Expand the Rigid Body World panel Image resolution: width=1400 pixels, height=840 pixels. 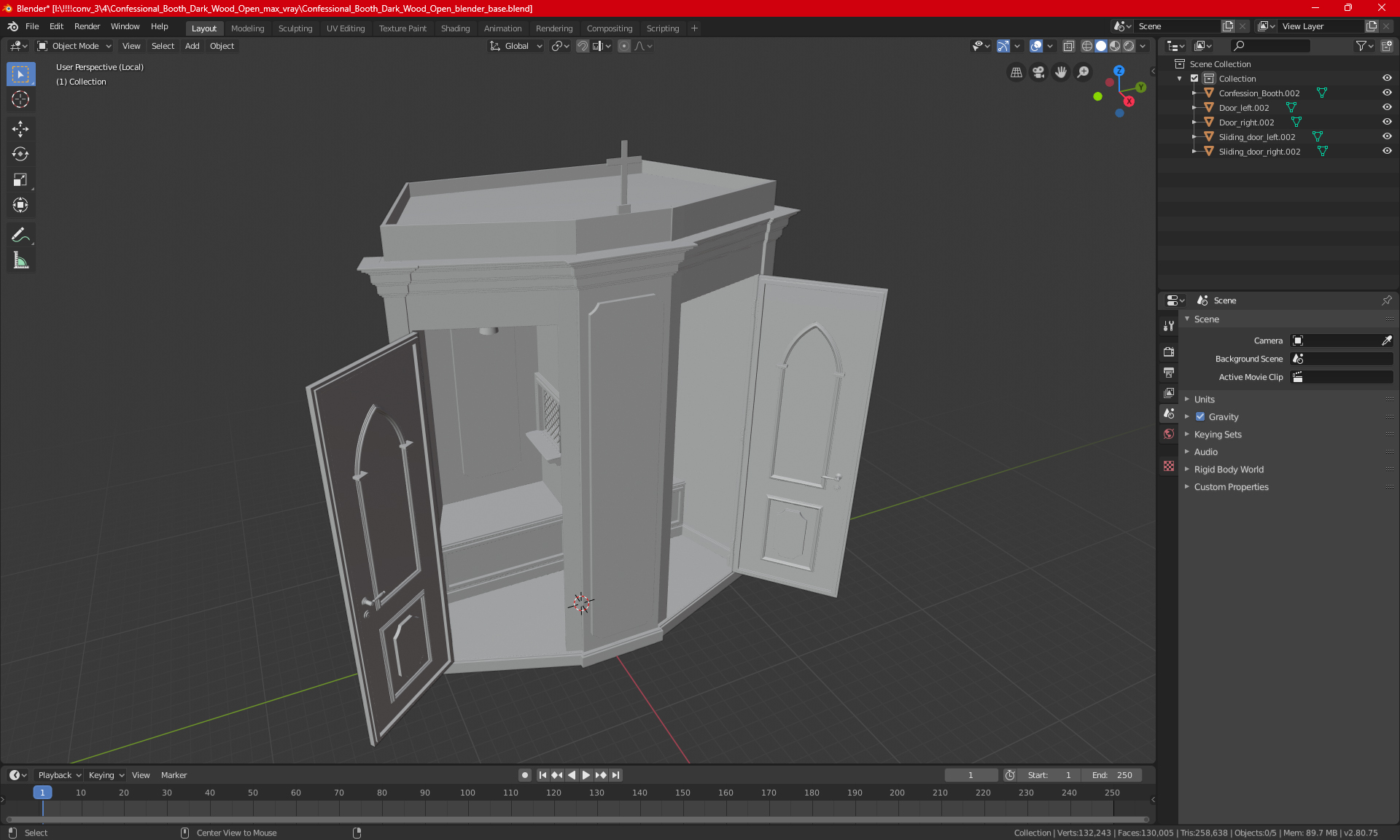[1229, 470]
